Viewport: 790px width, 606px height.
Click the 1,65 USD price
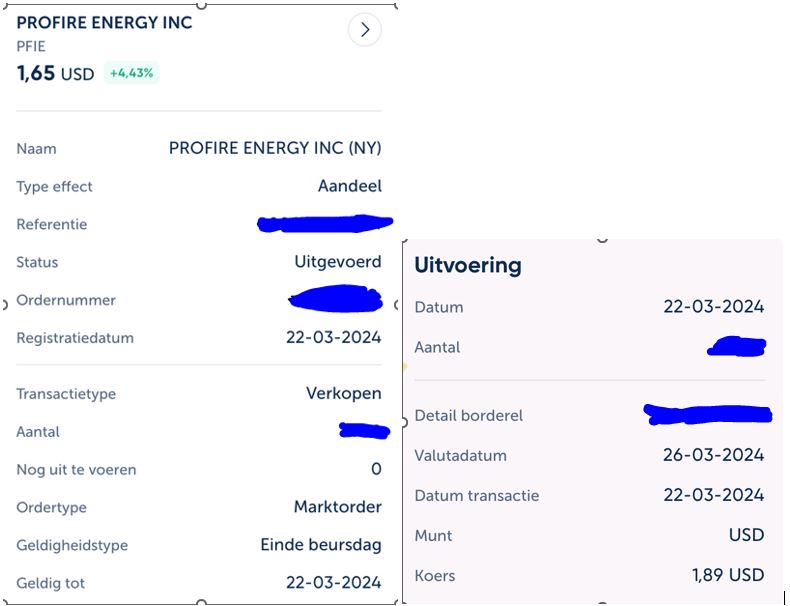[x=55, y=74]
